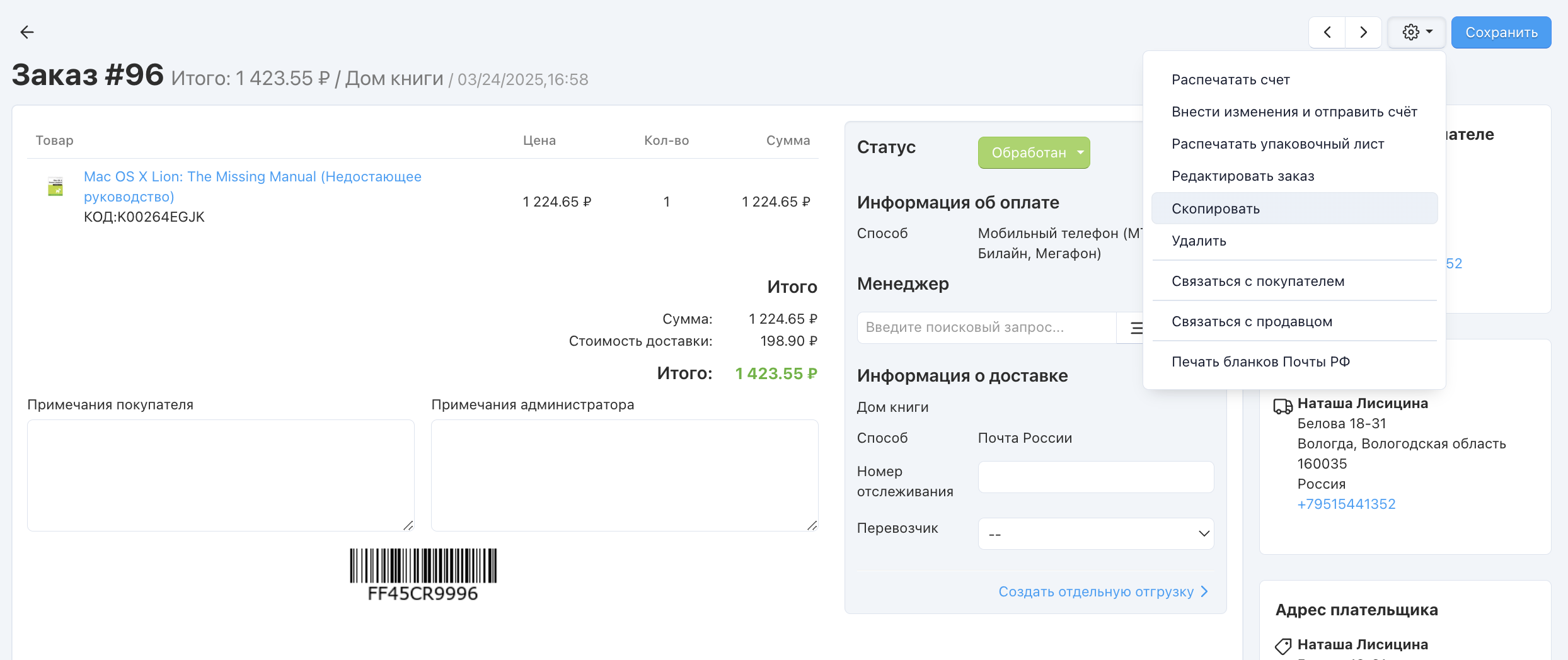Image resolution: width=1568 pixels, height=660 pixels.
Task: Click the manager list picker icon
Action: pos(1136,327)
